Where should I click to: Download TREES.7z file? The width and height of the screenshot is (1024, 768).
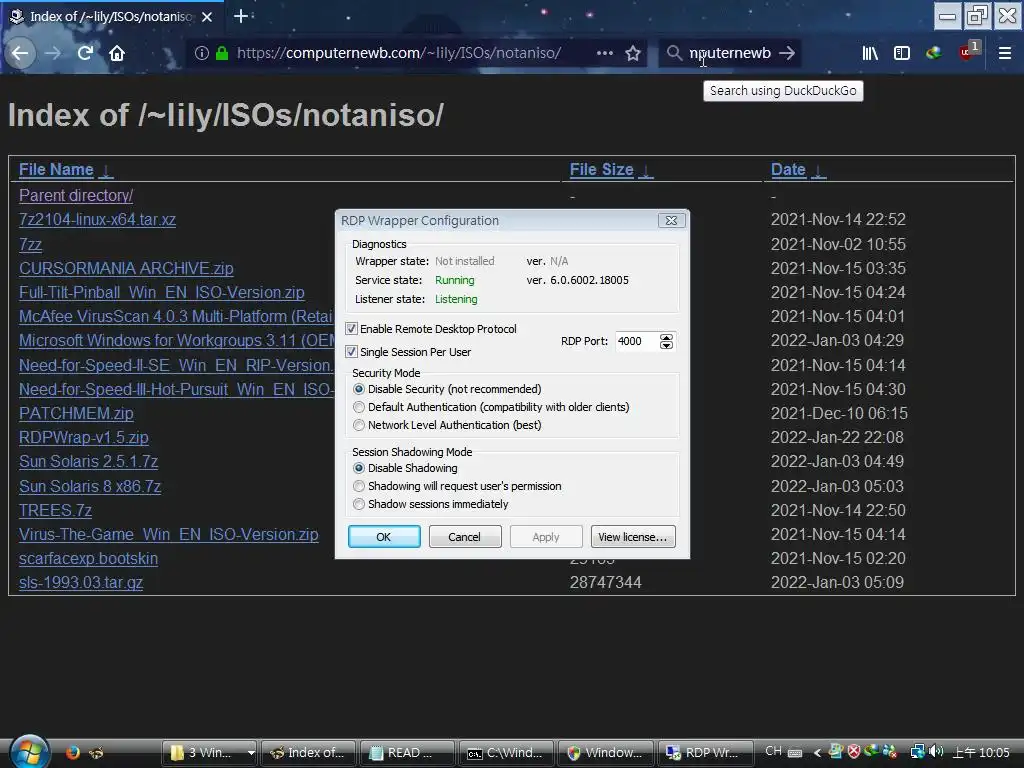[x=55, y=510]
